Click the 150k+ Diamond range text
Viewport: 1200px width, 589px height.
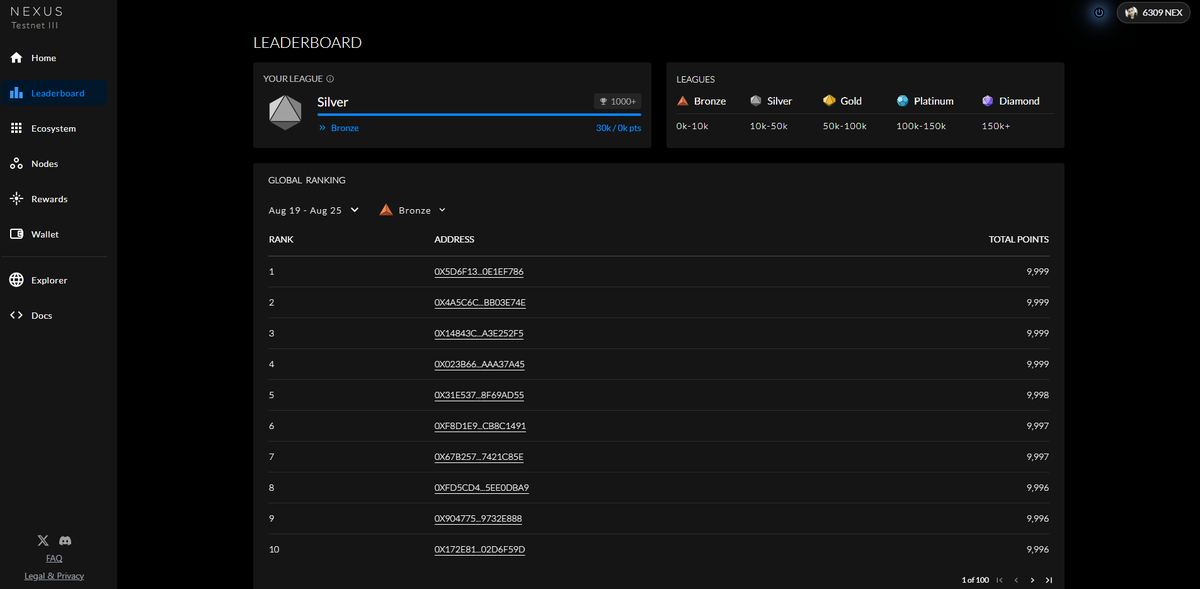pos(995,126)
